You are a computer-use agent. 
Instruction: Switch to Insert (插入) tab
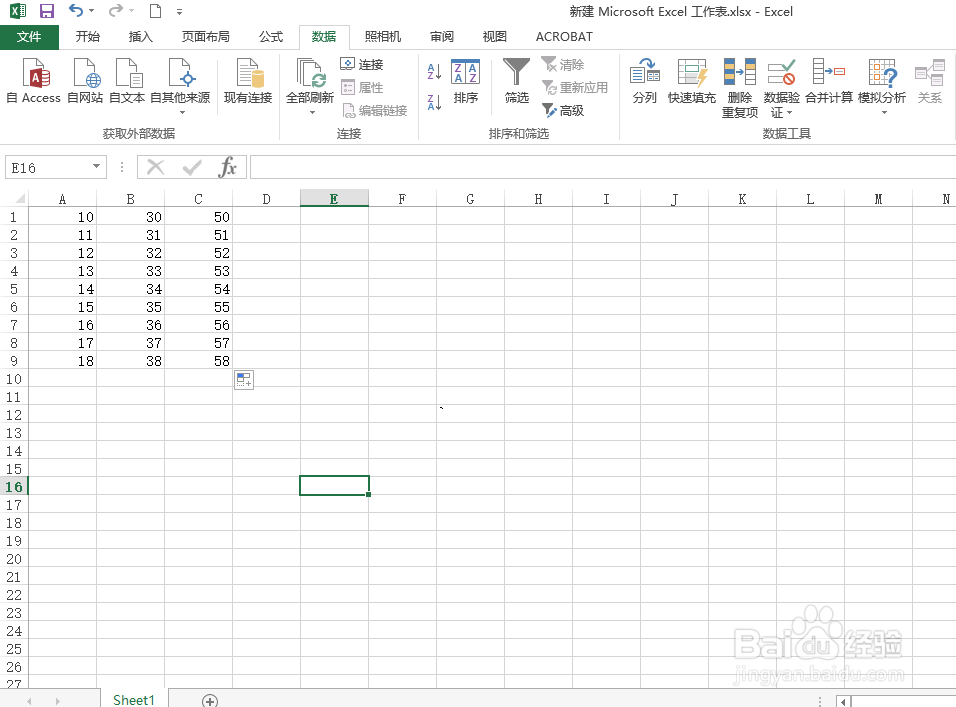(x=140, y=37)
